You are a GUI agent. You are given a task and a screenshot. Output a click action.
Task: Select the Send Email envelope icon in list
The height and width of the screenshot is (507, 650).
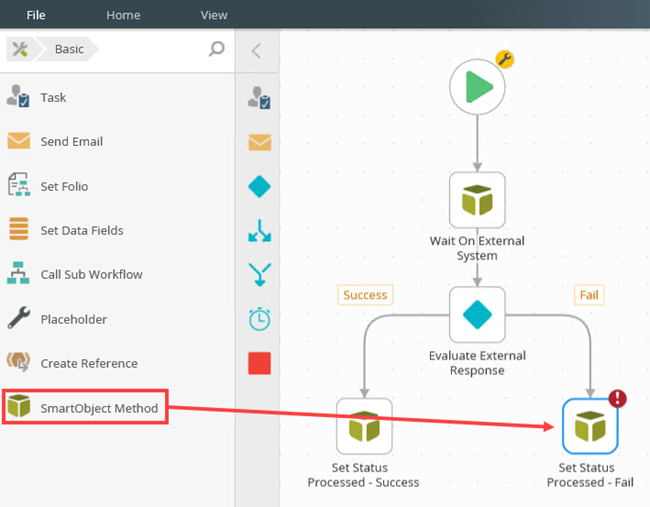19,141
